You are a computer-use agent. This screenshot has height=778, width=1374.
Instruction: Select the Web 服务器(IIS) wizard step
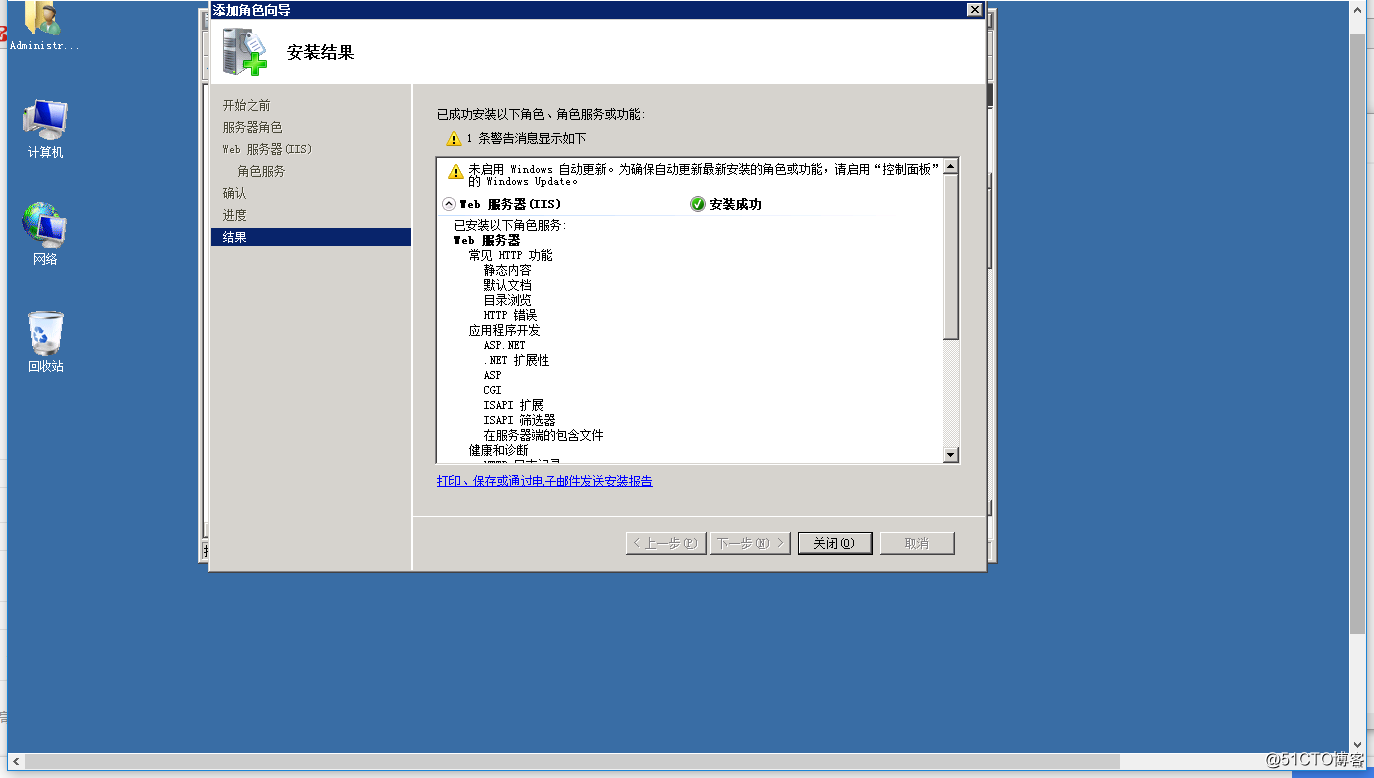[267, 149]
